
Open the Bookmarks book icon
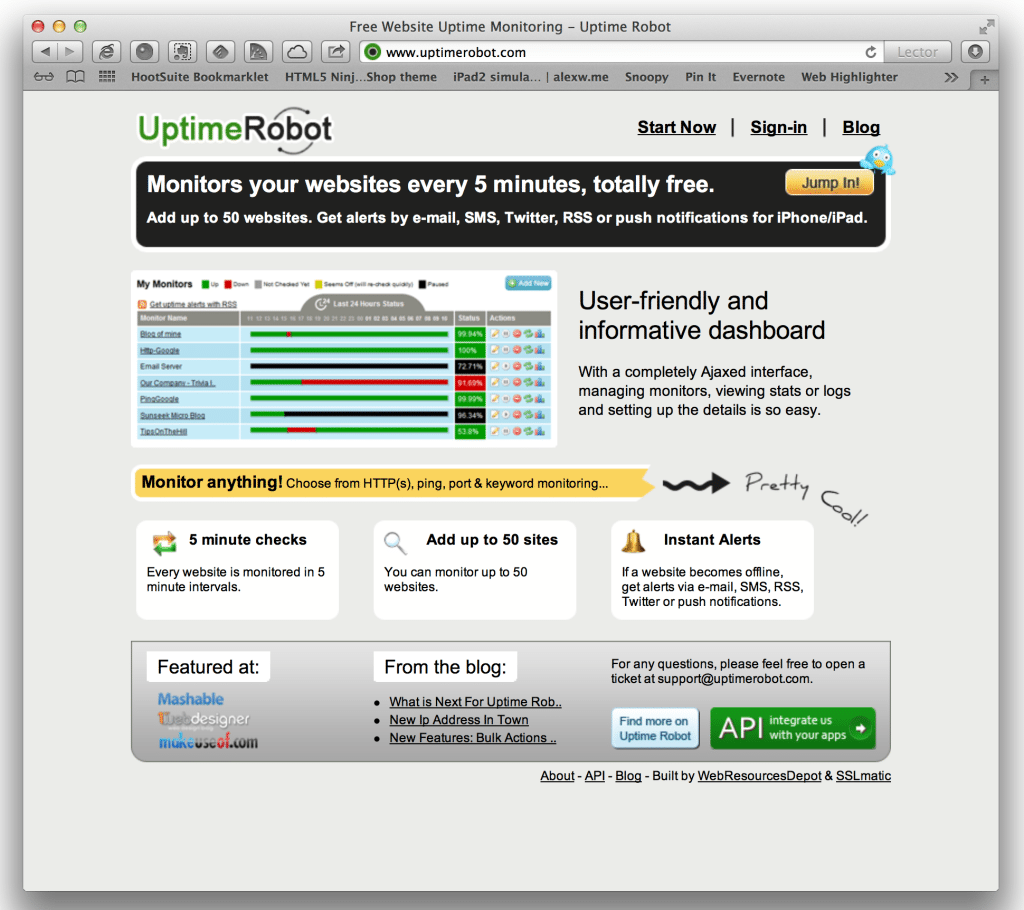[x=76, y=77]
